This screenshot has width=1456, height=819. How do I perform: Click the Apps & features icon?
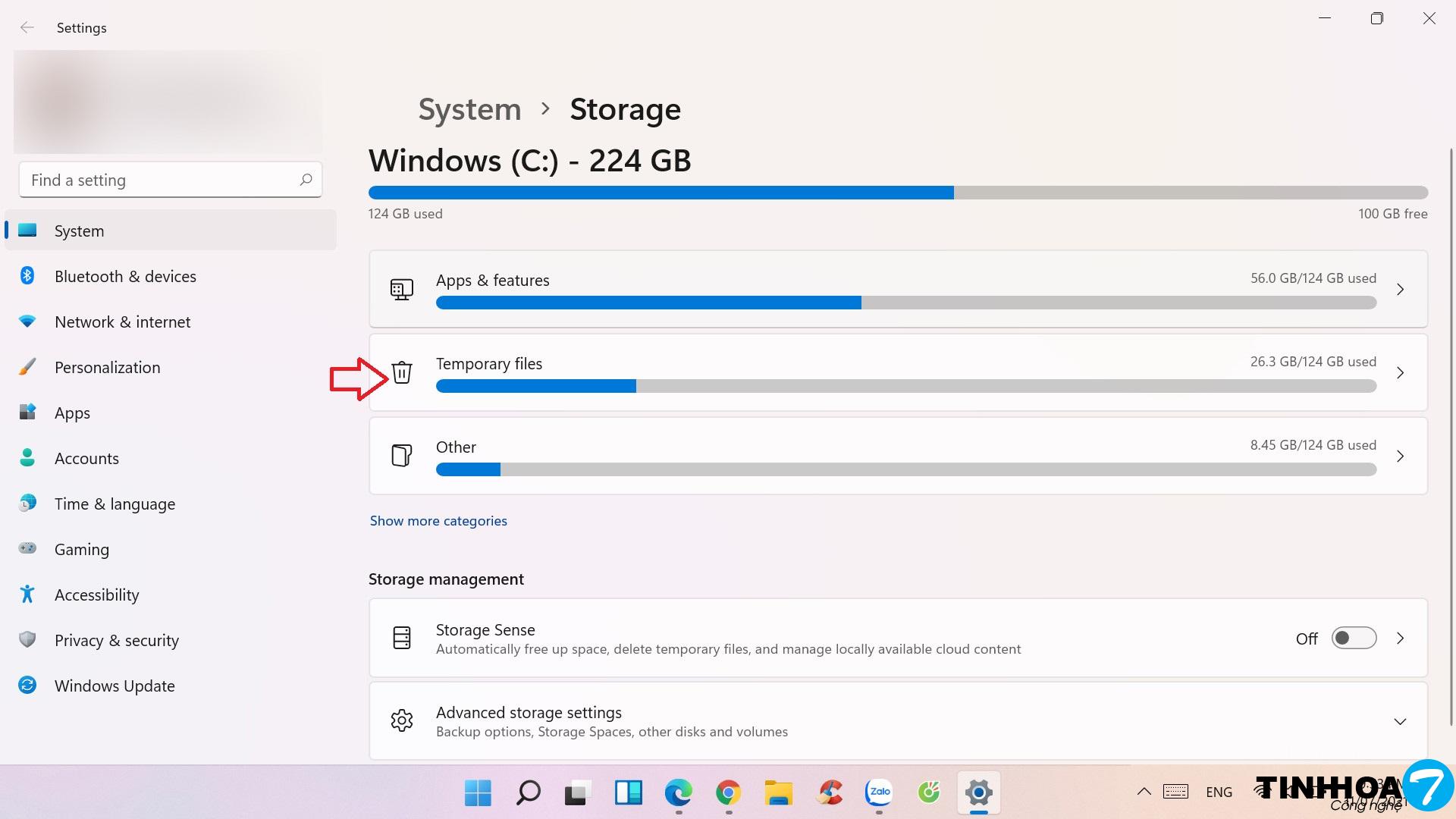(x=401, y=289)
